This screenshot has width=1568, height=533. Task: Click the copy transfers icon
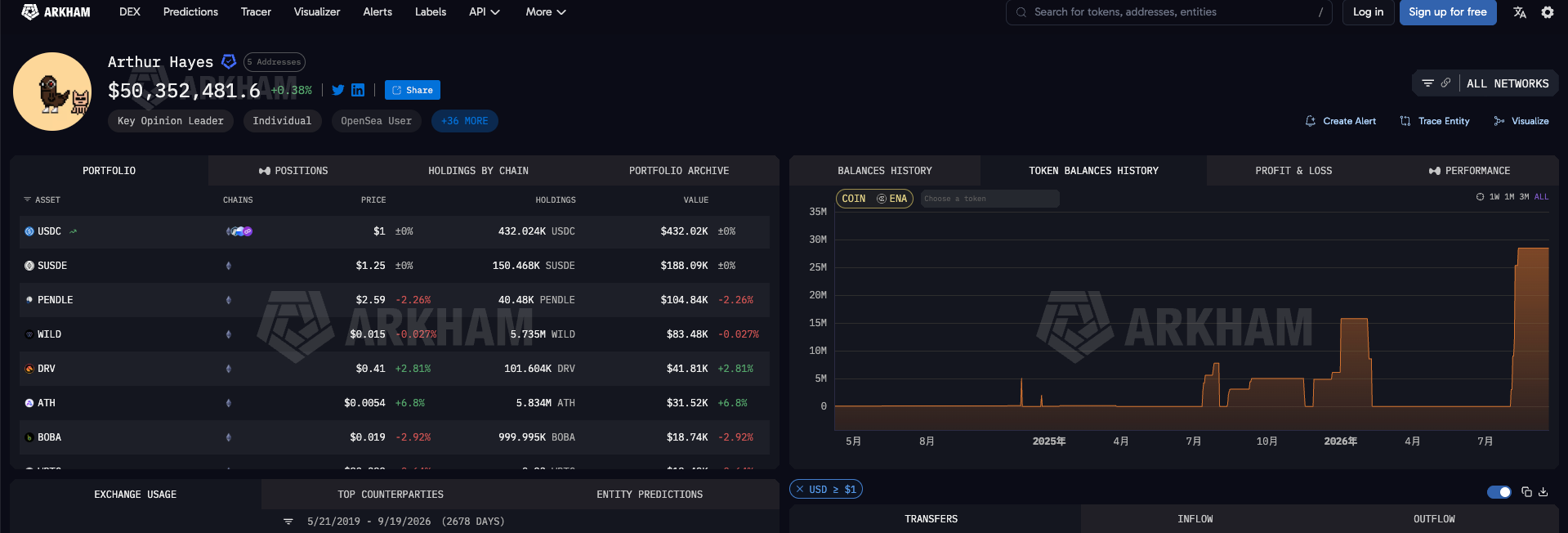coord(1526,492)
